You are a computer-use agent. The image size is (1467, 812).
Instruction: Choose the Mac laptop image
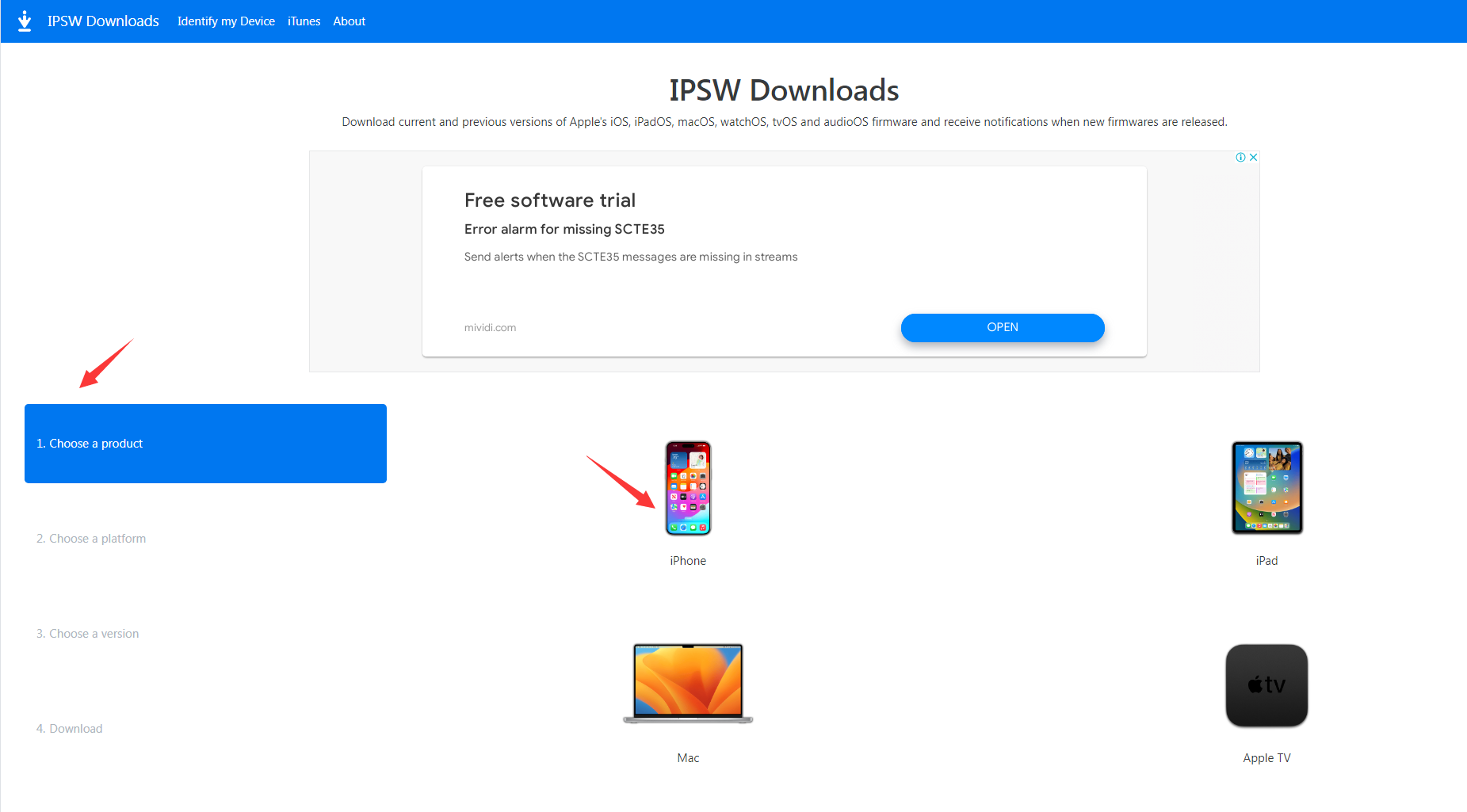coord(688,684)
